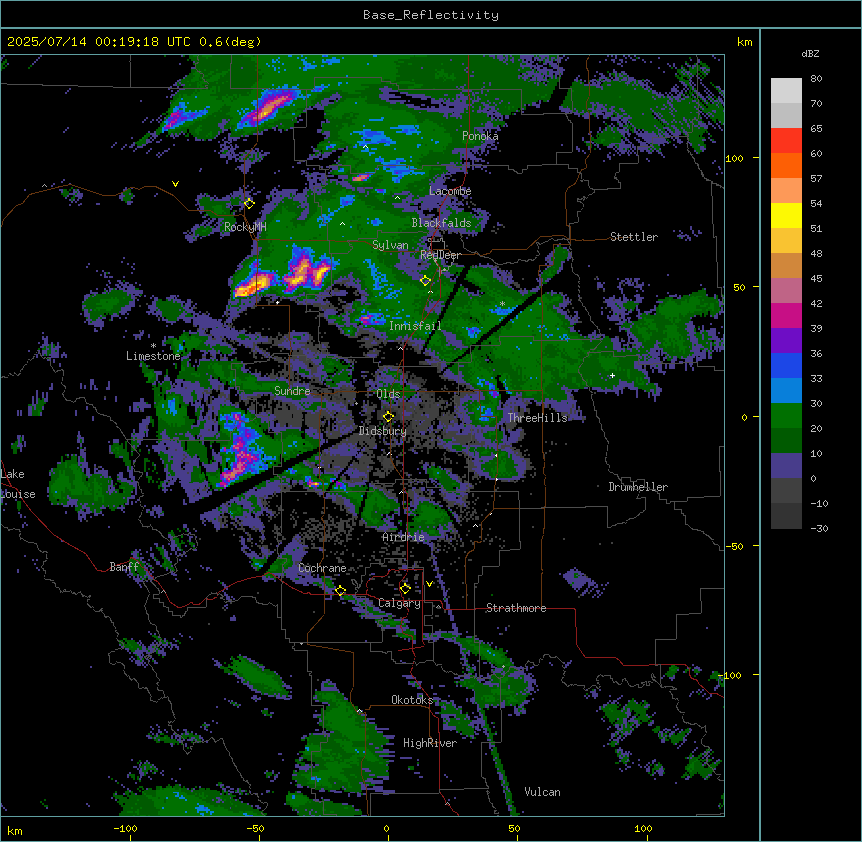
Task: Select the Sylvan label
Action: 390,245
